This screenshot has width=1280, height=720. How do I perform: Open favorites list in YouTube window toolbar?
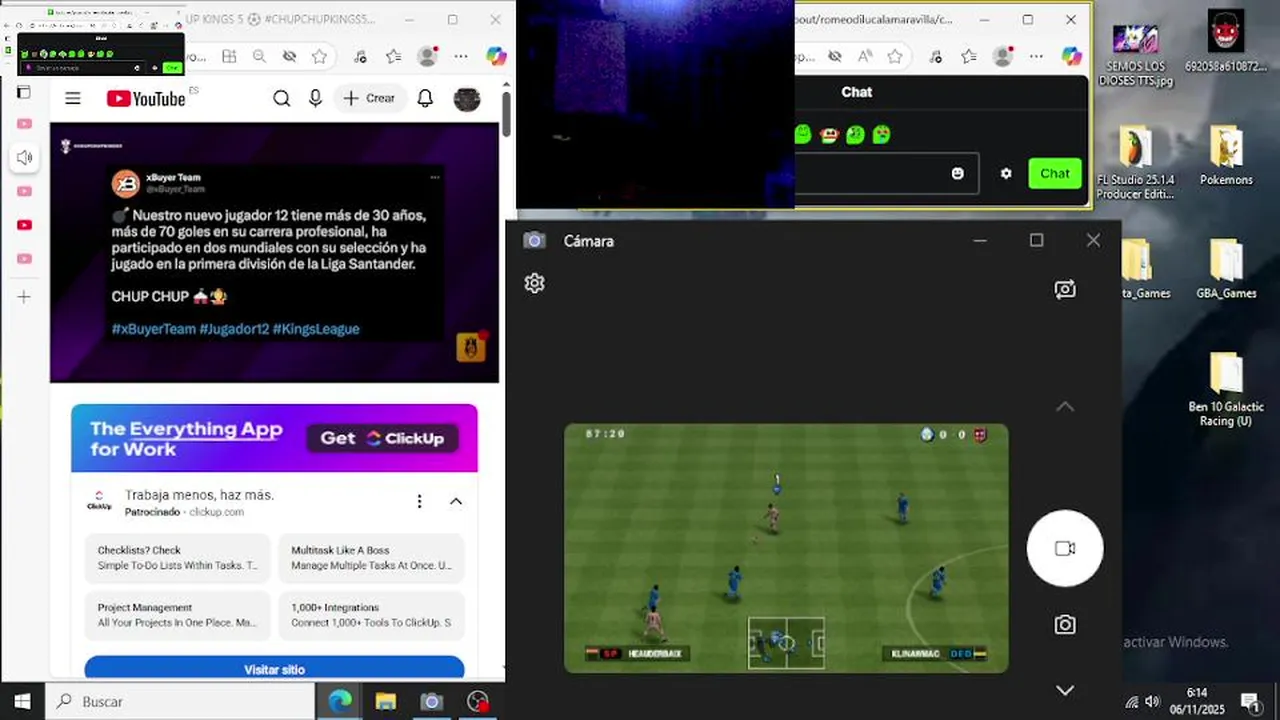tap(394, 57)
